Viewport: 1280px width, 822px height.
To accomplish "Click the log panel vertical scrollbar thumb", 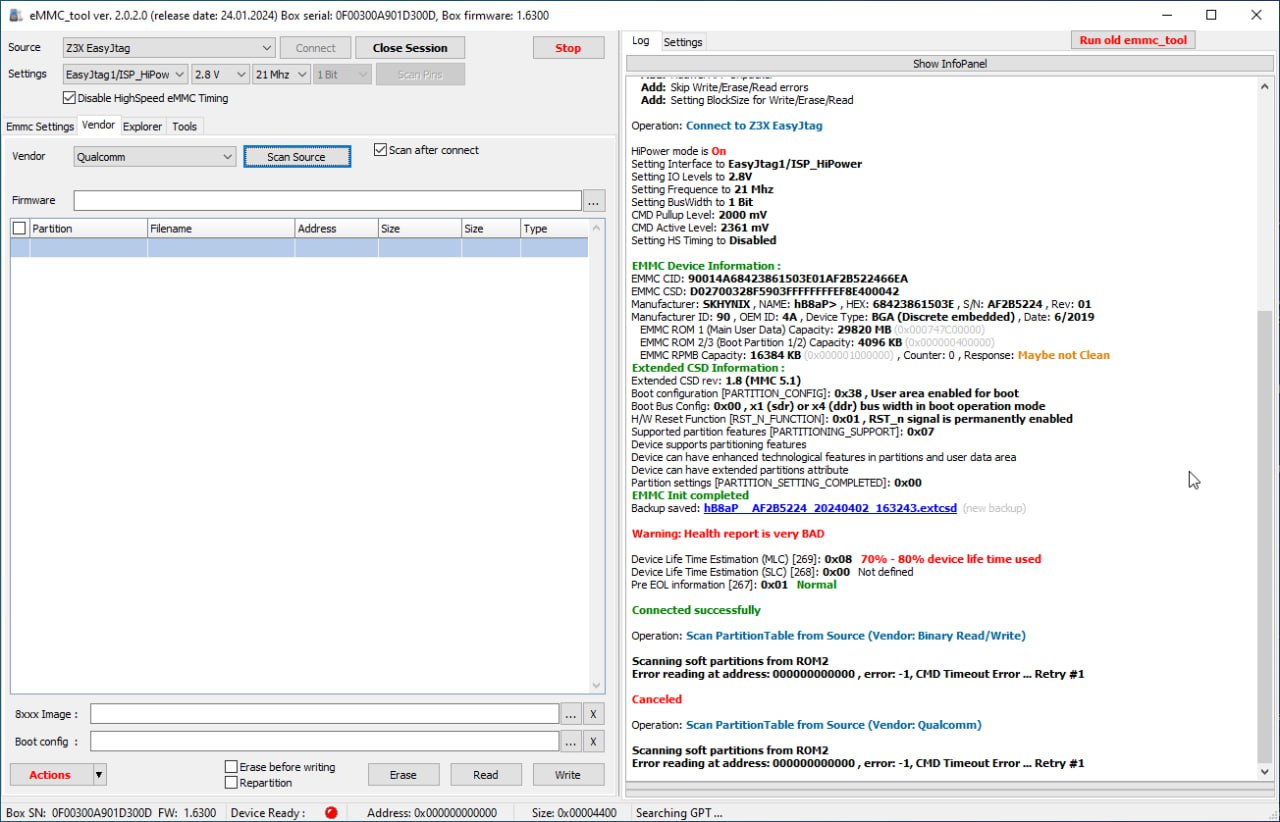I will coord(1265,535).
